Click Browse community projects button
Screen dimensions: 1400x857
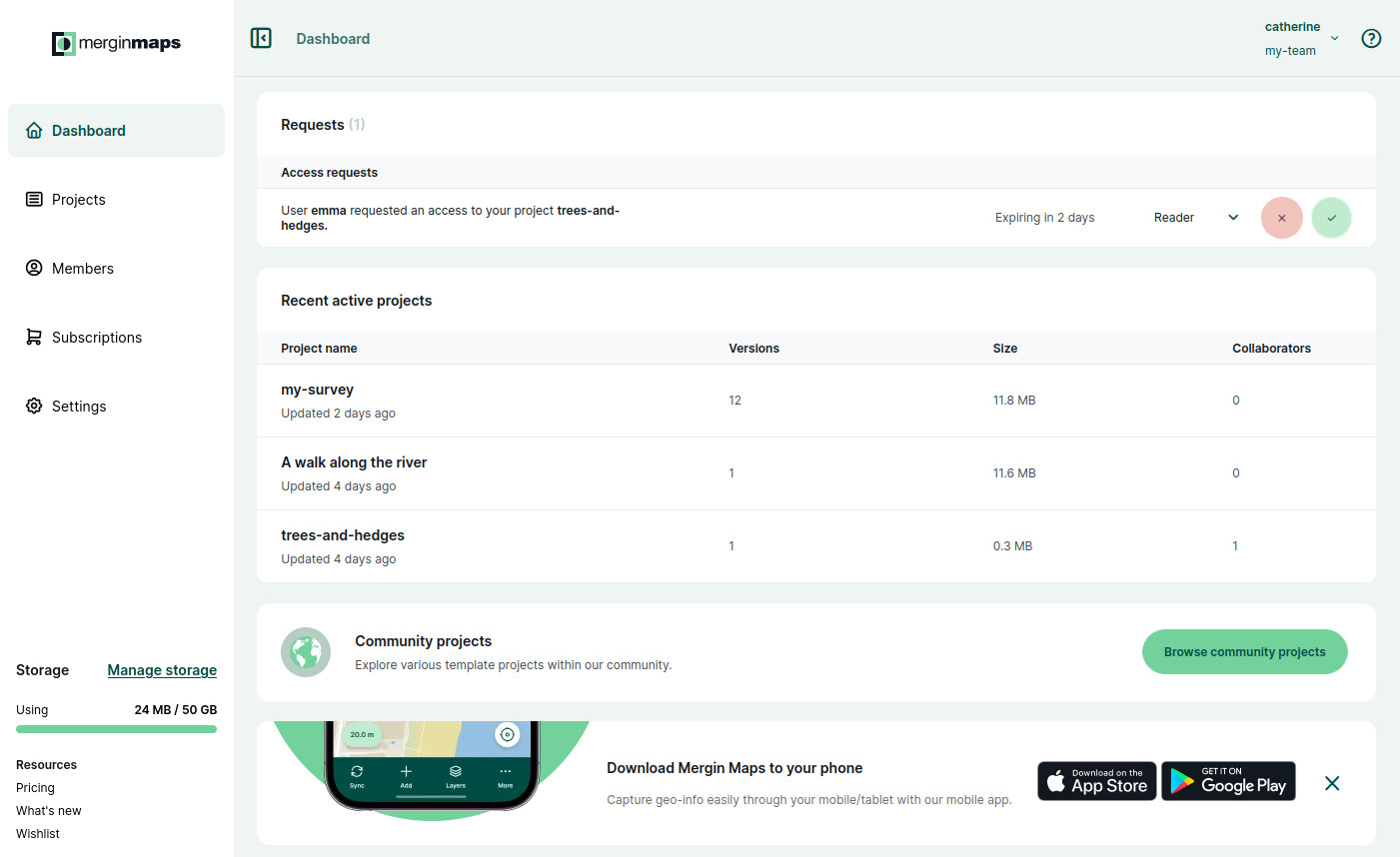point(1245,652)
